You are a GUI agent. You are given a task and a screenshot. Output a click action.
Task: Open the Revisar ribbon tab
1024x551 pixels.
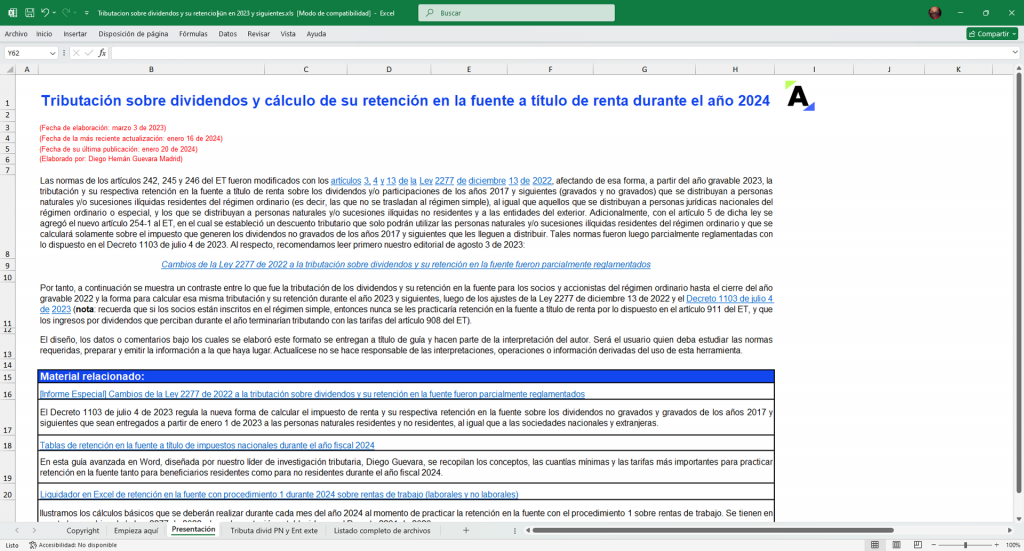[x=259, y=34]
